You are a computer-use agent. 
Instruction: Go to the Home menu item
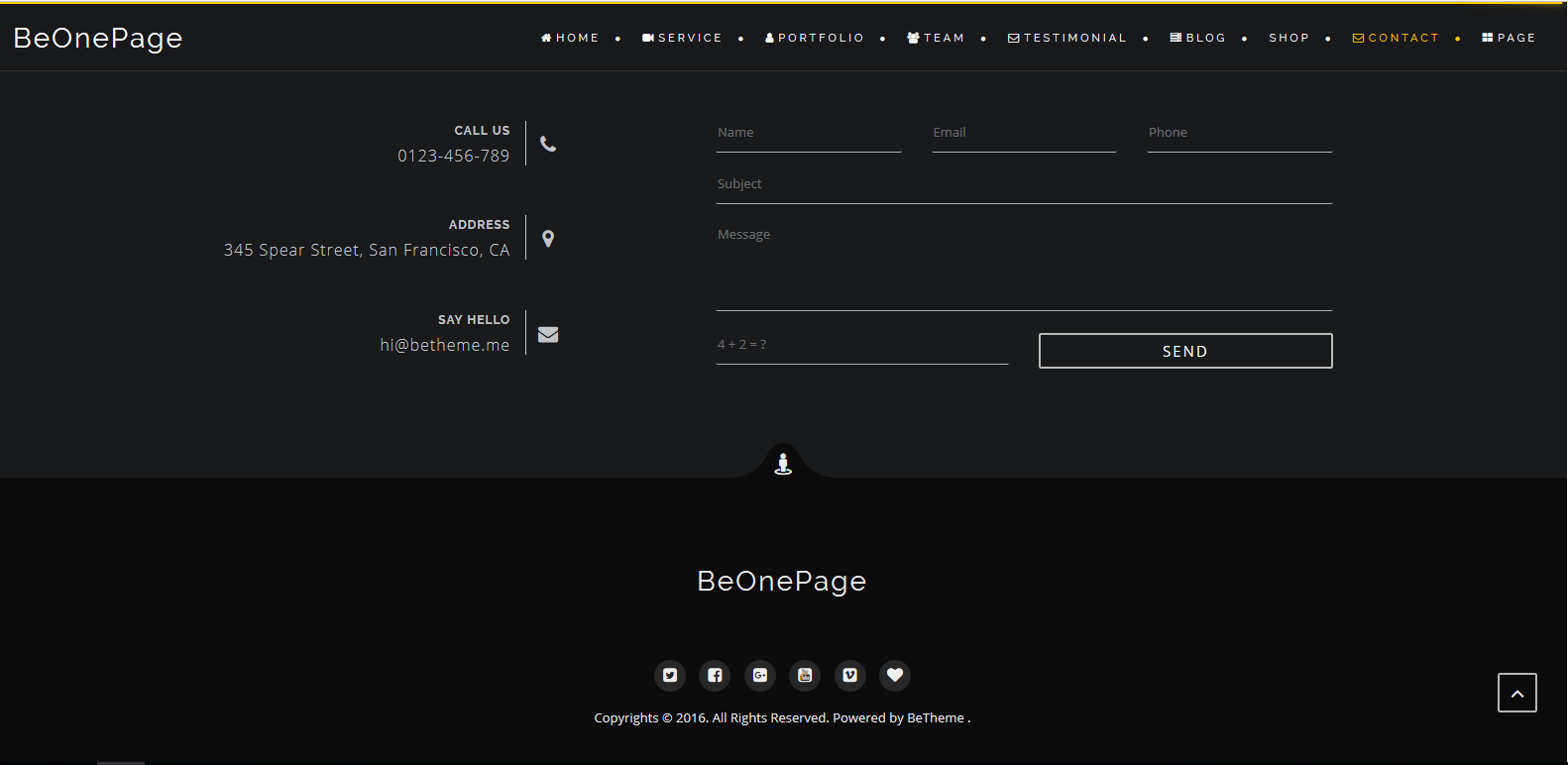coord(570,38)
